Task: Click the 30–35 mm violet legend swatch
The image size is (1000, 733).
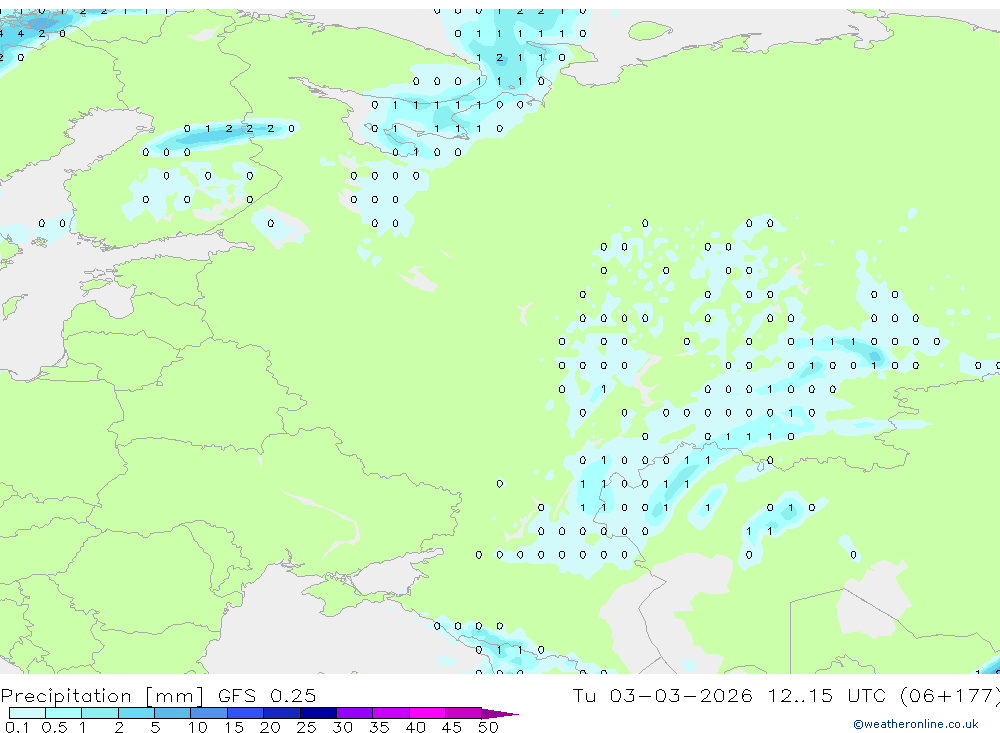Action: (x=355, y=713)
